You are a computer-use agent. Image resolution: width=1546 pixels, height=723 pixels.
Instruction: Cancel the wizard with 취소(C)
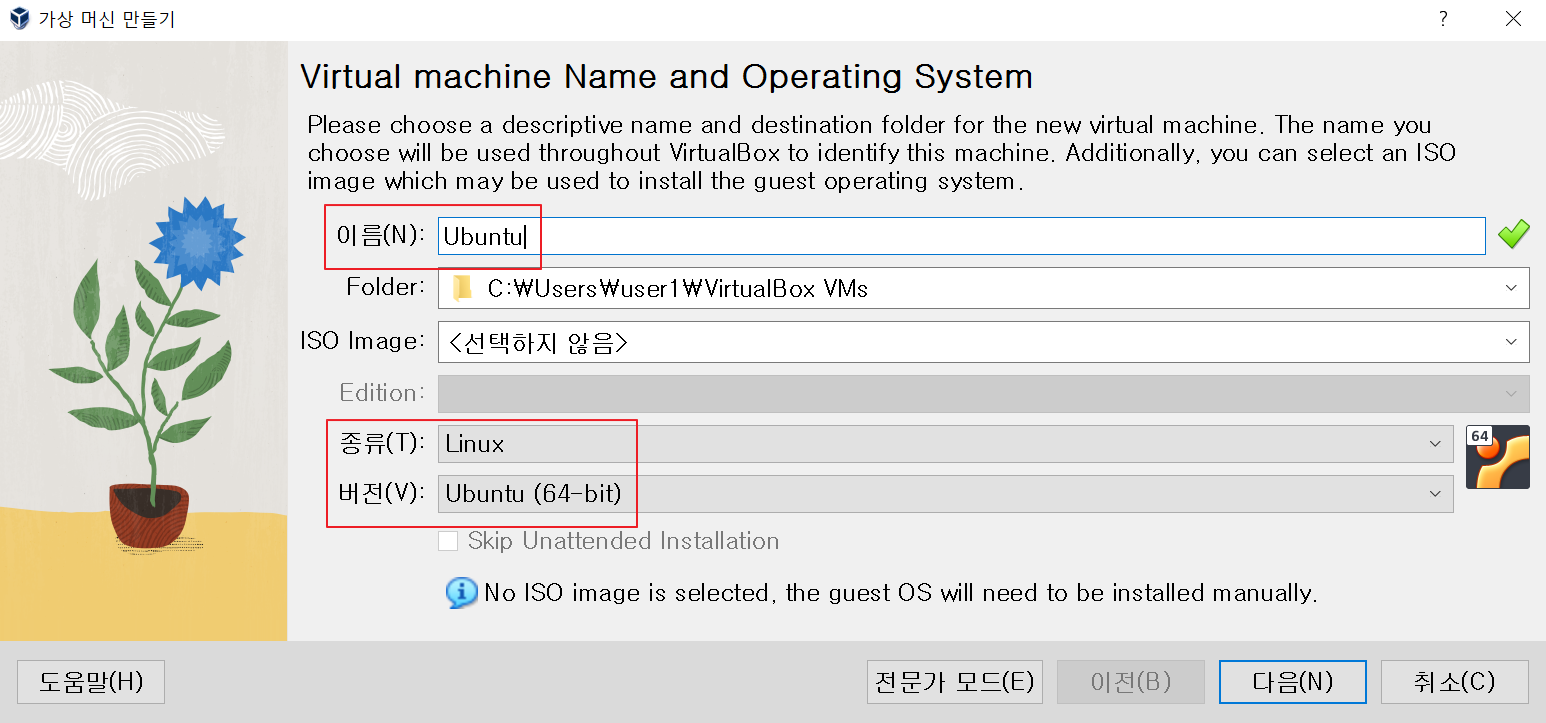(x=1455, y=682)
